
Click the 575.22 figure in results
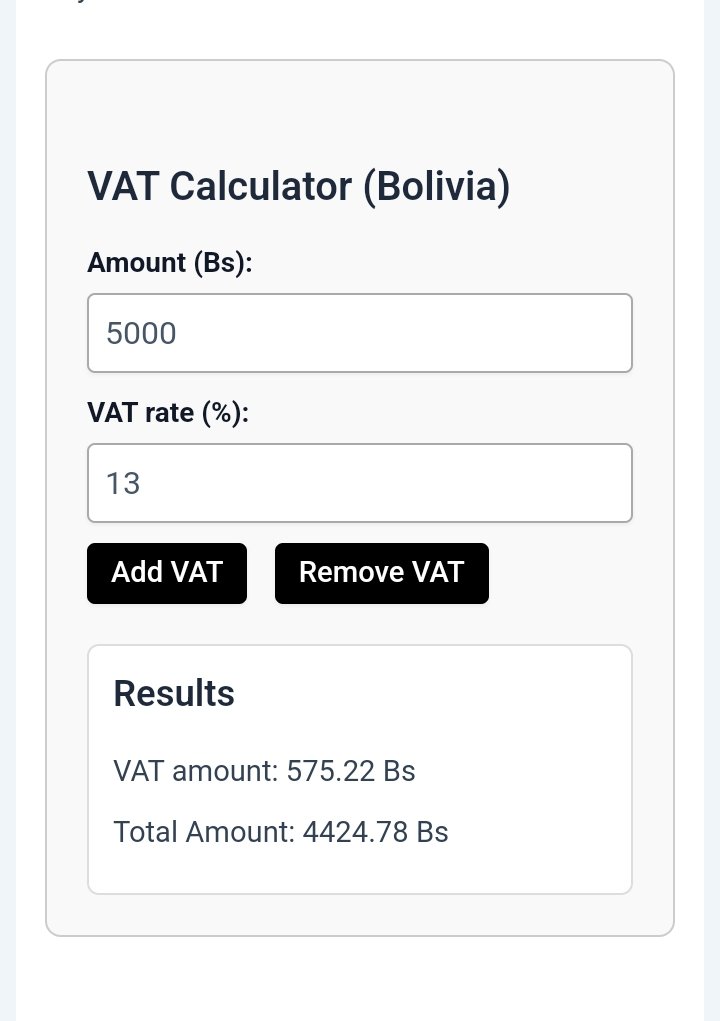[331, 771]
